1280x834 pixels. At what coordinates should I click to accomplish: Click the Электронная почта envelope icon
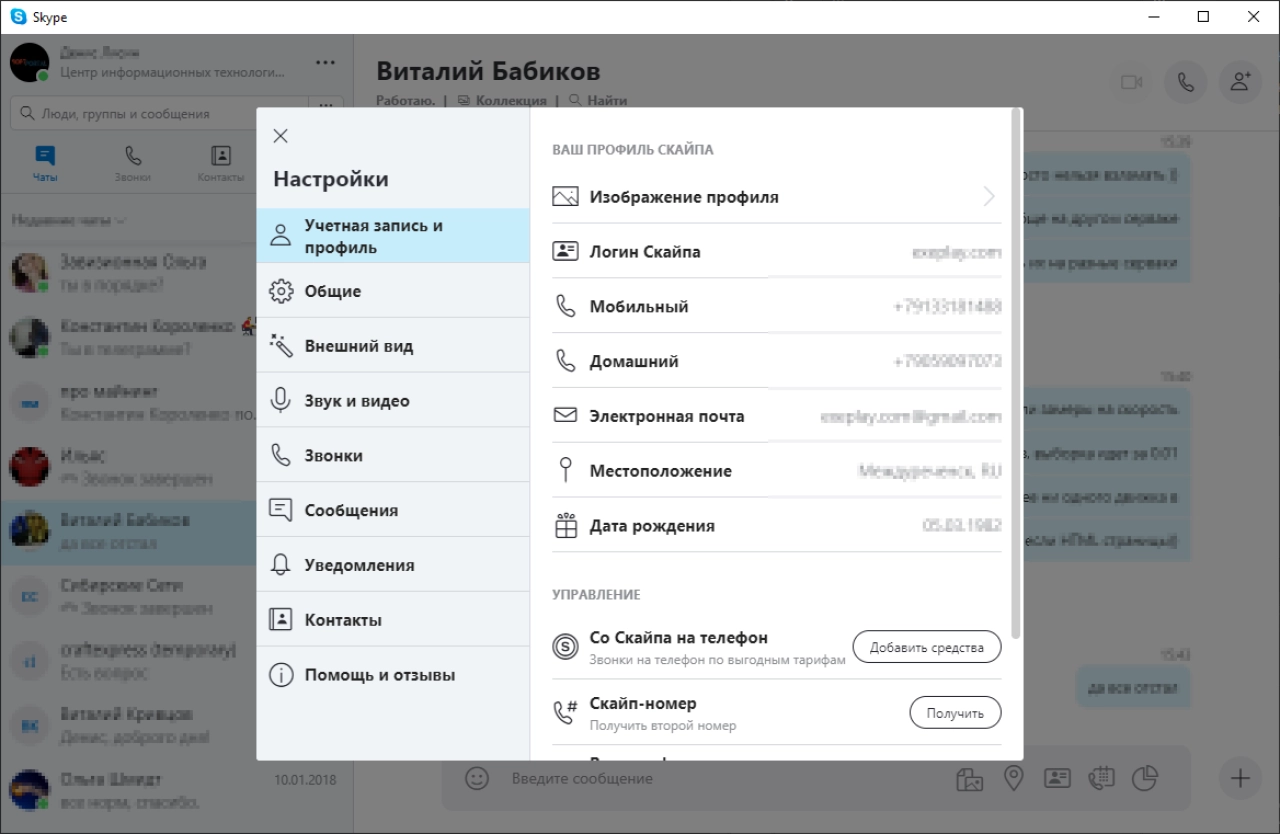click(566, 415)
